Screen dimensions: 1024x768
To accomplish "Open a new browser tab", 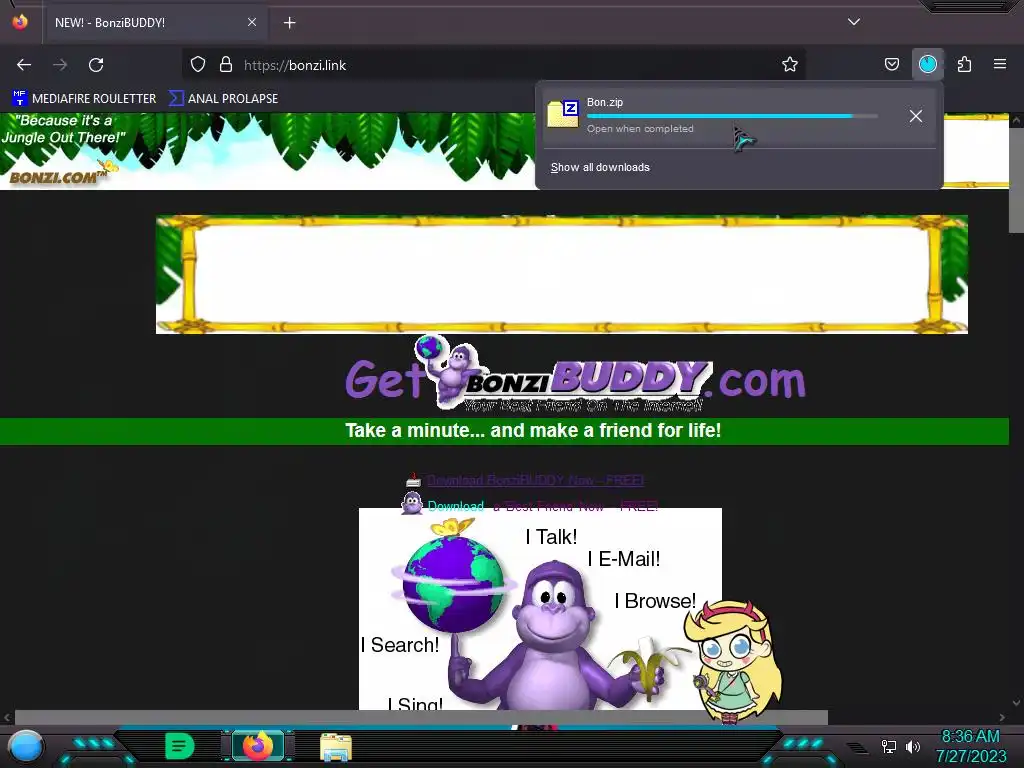I will click(x=289, y=23).
